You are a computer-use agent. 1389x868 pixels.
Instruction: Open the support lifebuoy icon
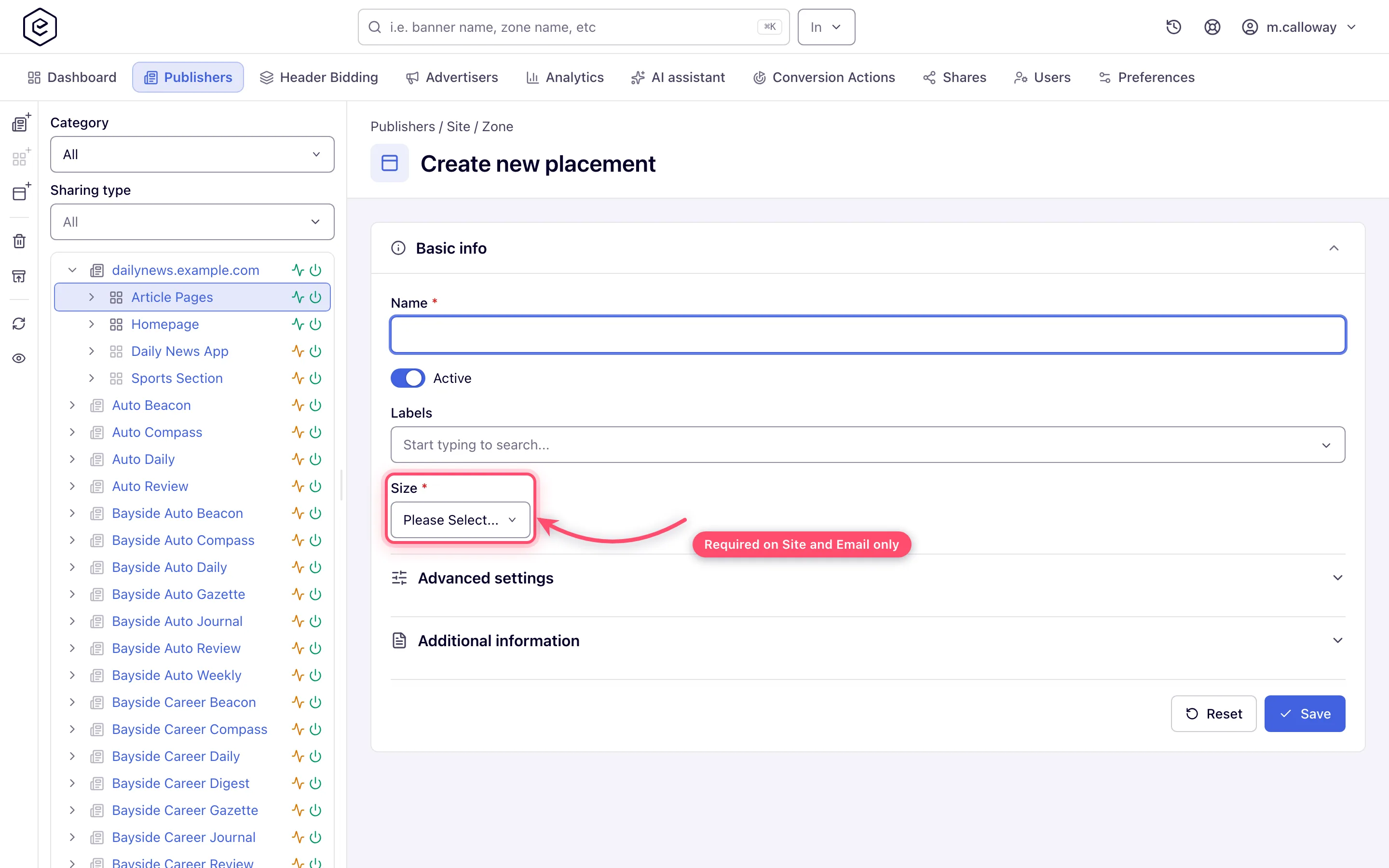coord(1212,27)
